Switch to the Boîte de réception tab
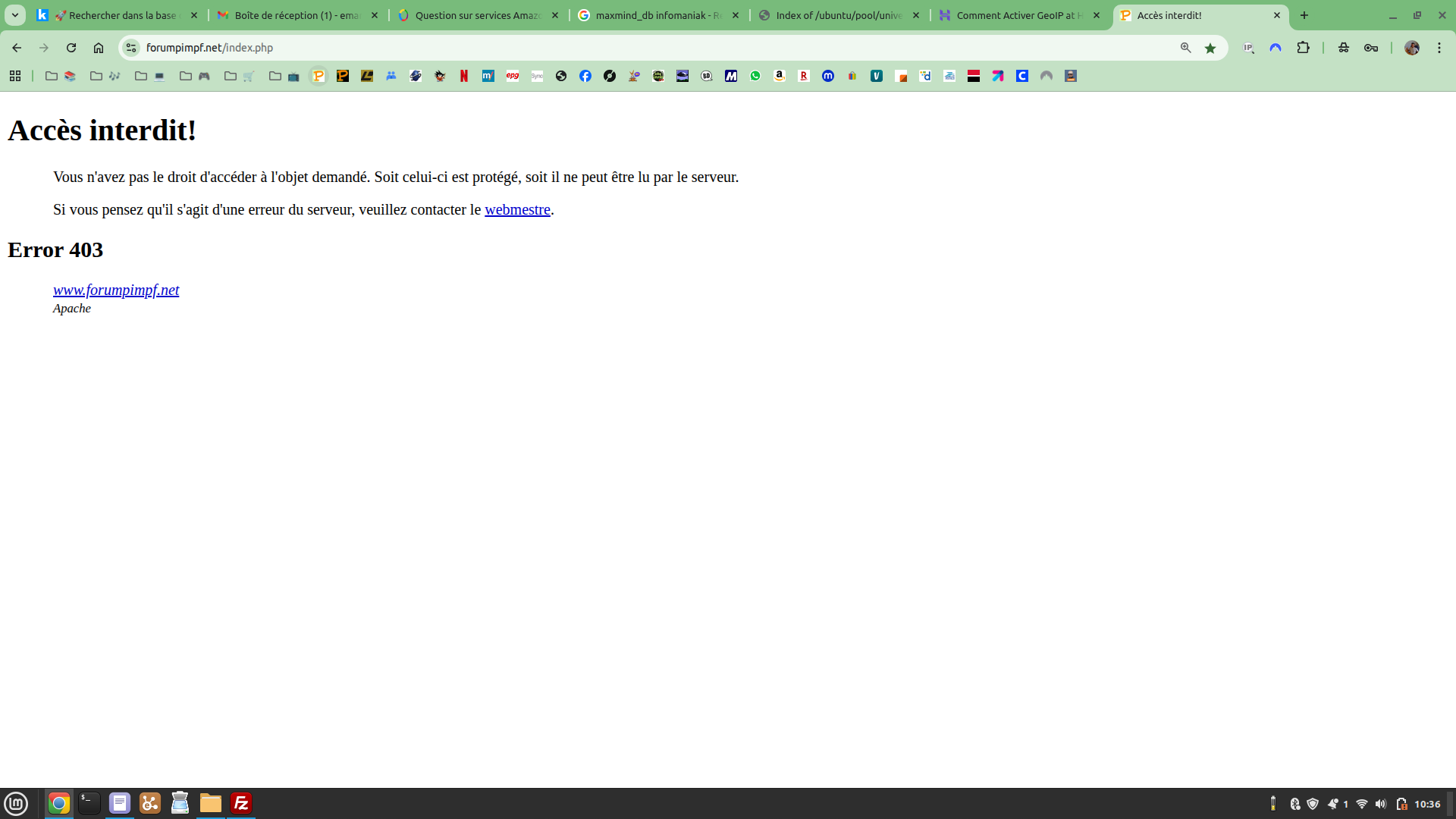Viewport: 1456px width, 819px height. [296, 15]
